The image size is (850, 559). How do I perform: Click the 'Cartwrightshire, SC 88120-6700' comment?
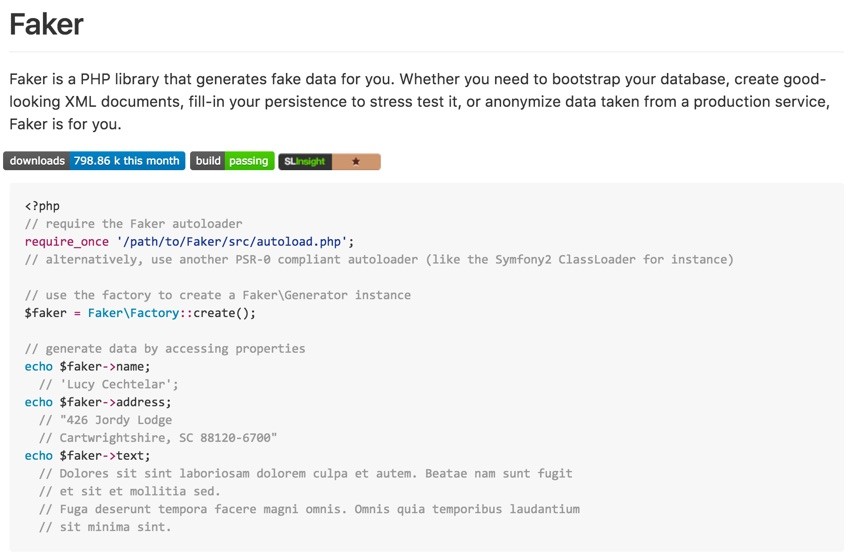[x=158, y=438]
